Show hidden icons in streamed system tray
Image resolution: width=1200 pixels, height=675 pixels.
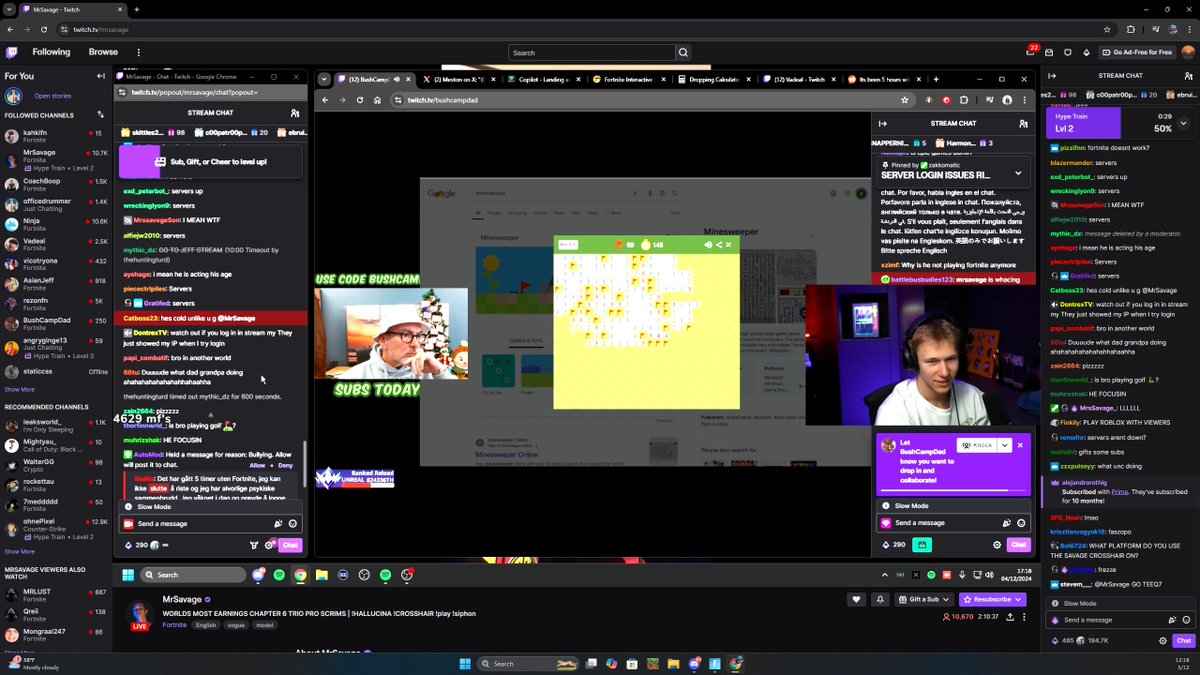tap(886, 575)
